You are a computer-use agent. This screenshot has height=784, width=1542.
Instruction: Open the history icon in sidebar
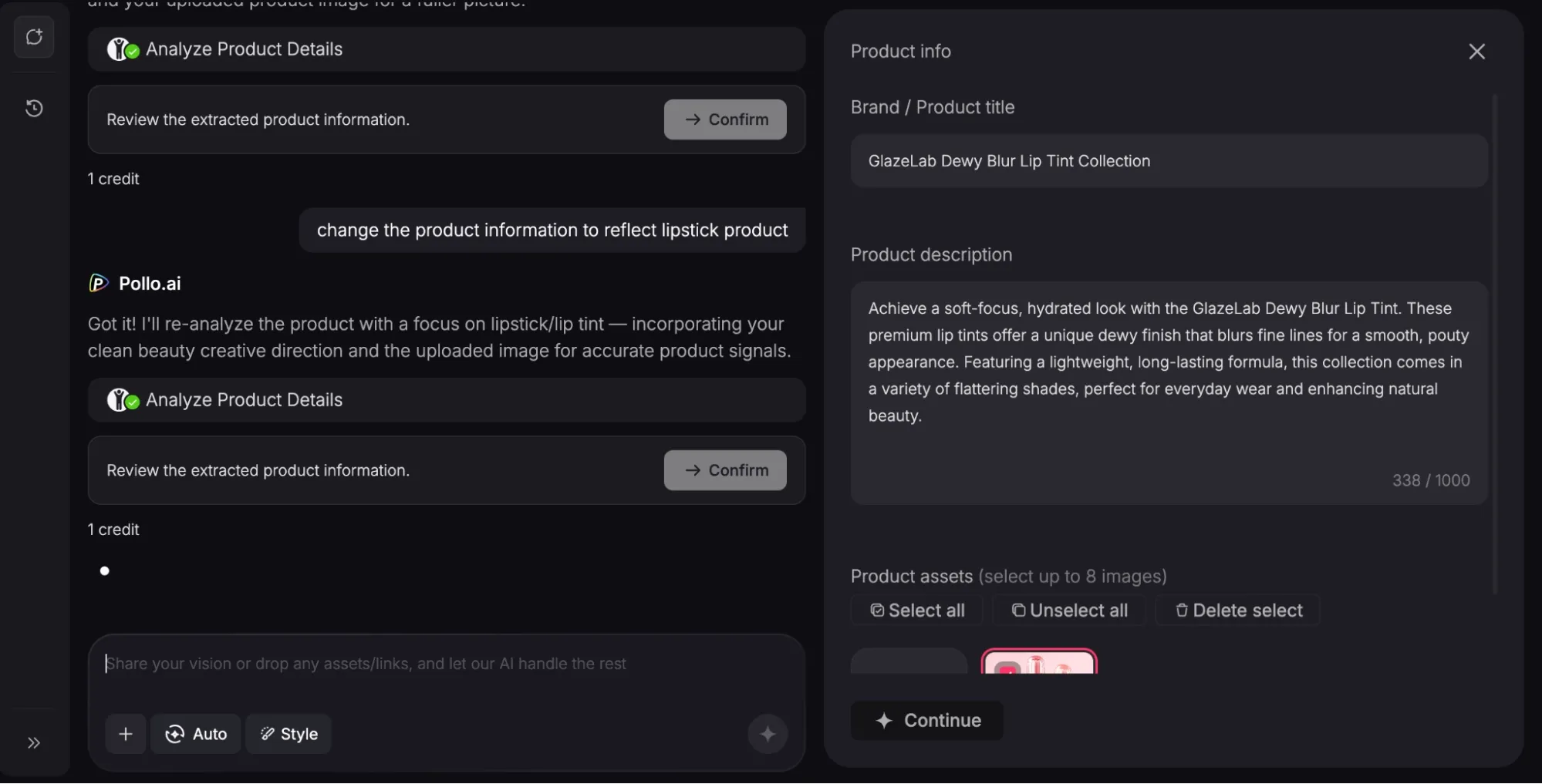[x=34, y=108]
